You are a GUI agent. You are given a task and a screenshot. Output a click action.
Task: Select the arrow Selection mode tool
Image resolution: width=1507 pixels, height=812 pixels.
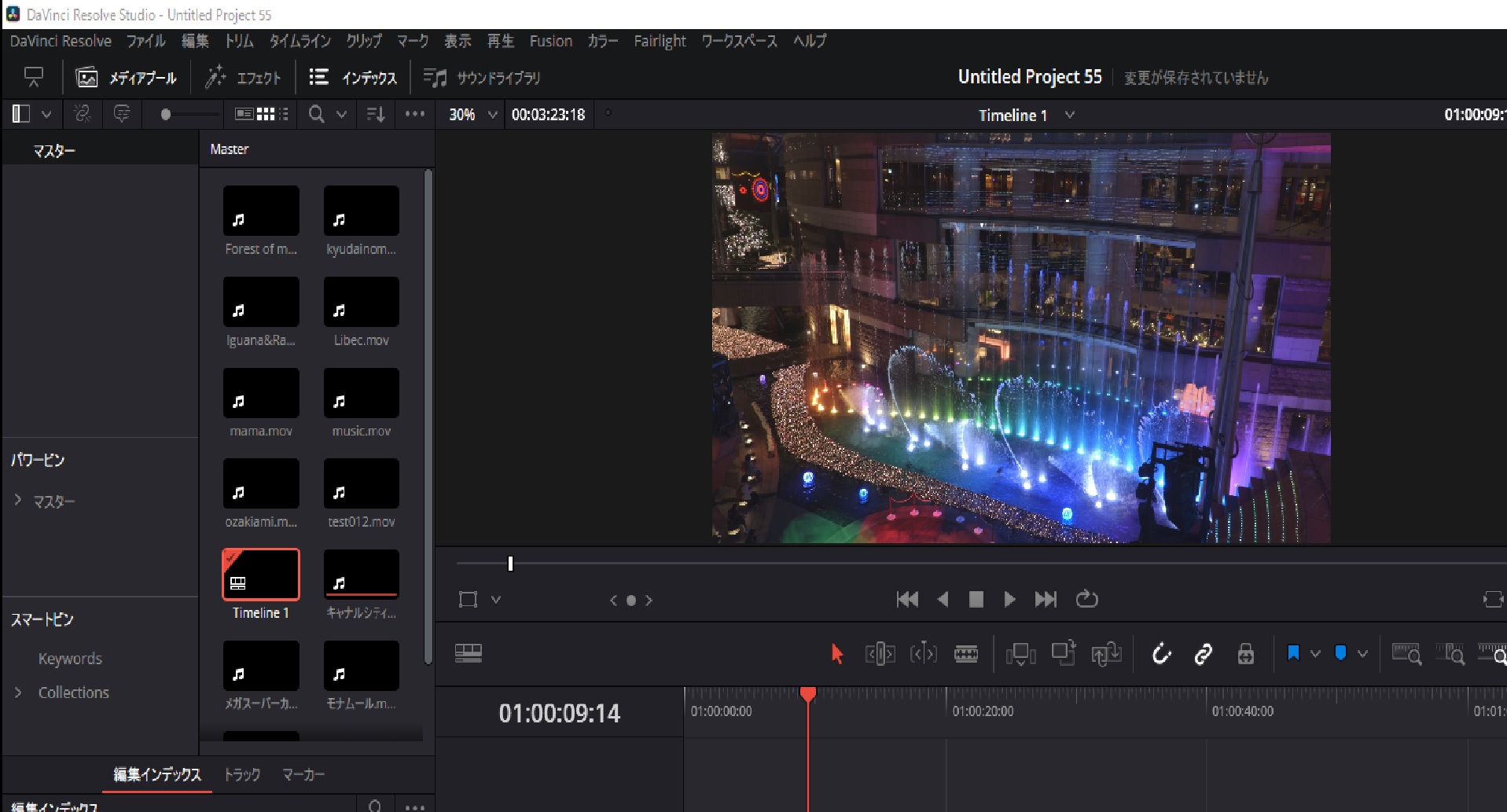point(836,654)
